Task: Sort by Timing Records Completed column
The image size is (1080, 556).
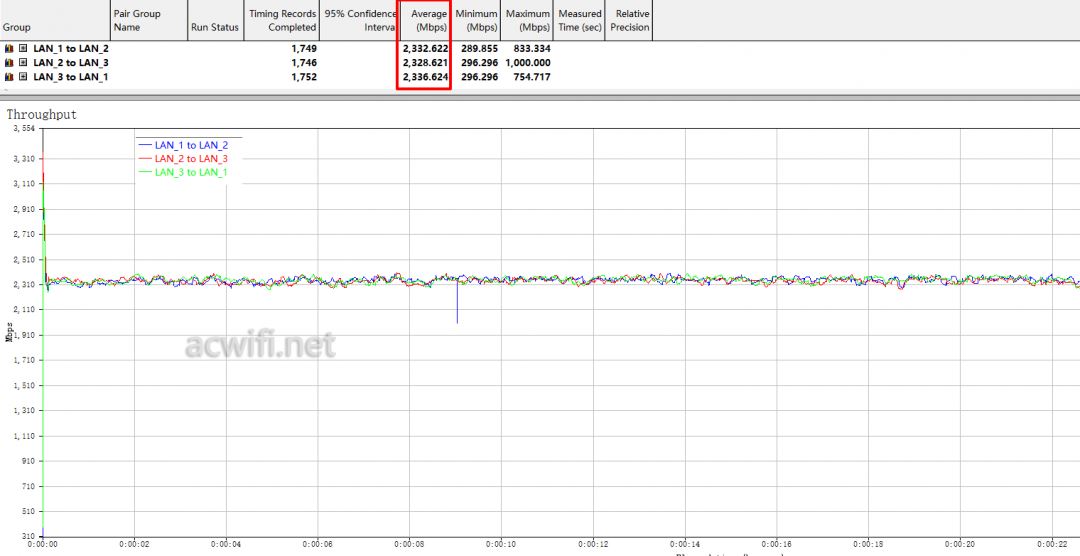Action: [282, 20]
